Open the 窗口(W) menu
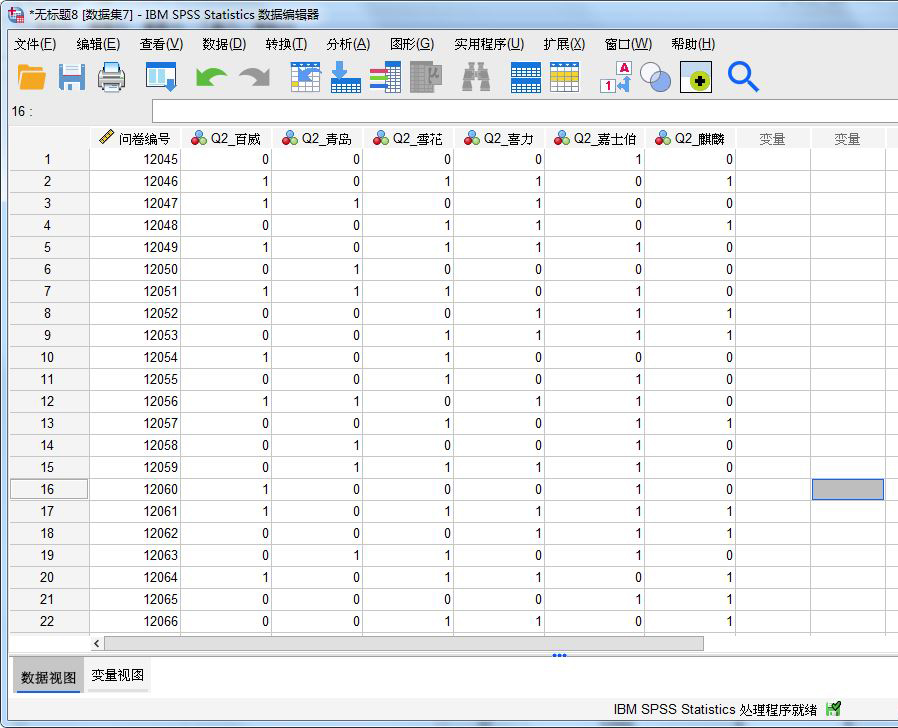 coord(628,44)
